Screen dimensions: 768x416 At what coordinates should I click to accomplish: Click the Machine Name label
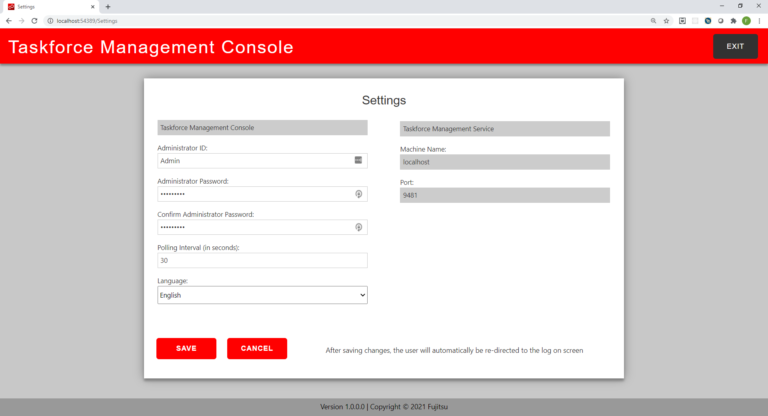[x=423, y=149]
